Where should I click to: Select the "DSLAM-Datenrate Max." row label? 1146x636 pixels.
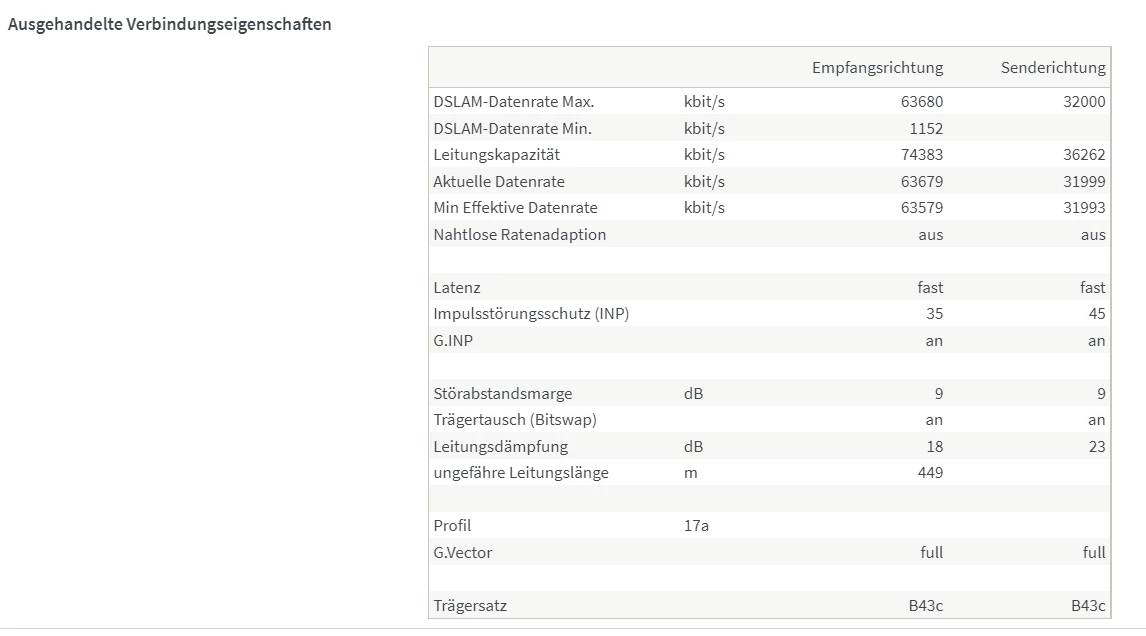click(x=514, y=102)
